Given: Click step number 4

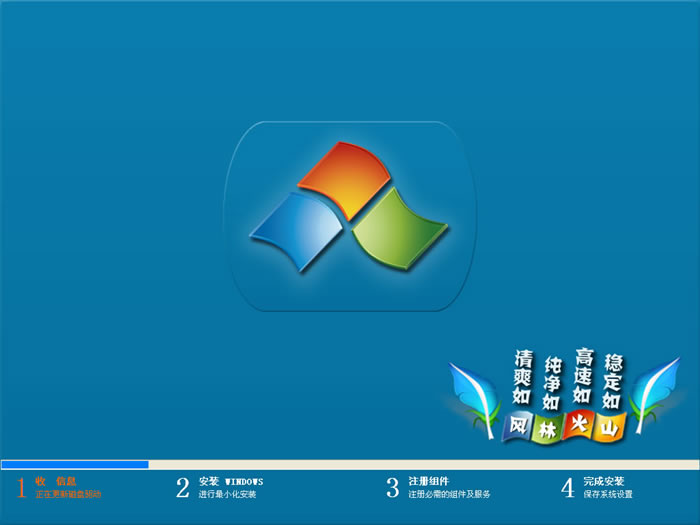Looking at the screenshot, I should point(567,488).
